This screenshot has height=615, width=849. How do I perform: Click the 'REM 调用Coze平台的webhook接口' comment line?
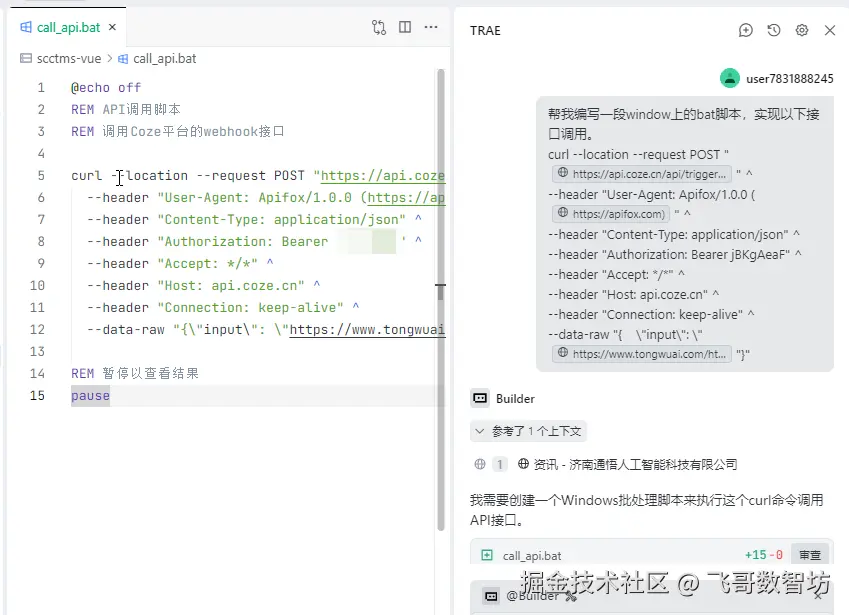tap(178, 132)
